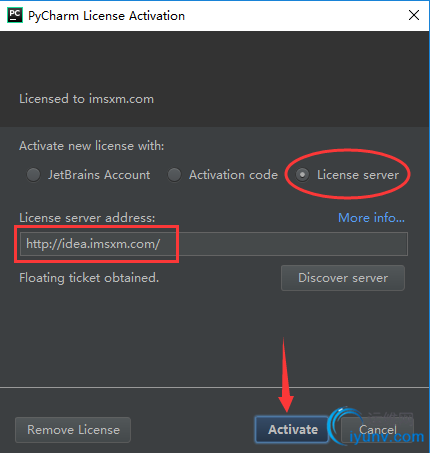This screenshot has width=430, height=453.
Task: Click the 'Licensed to imsxm.com' text
Action: pos(86,99)
